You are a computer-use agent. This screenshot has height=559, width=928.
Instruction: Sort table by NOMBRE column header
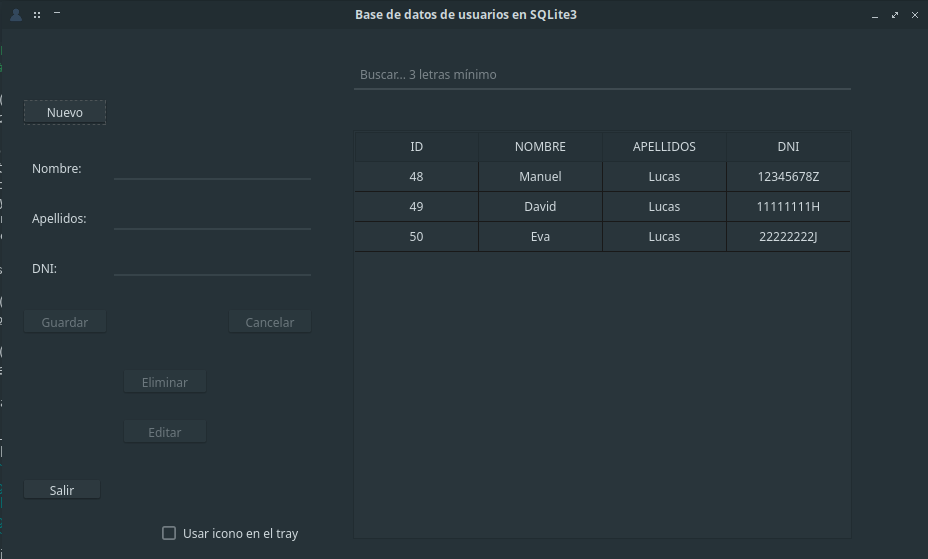pos(540,147)
